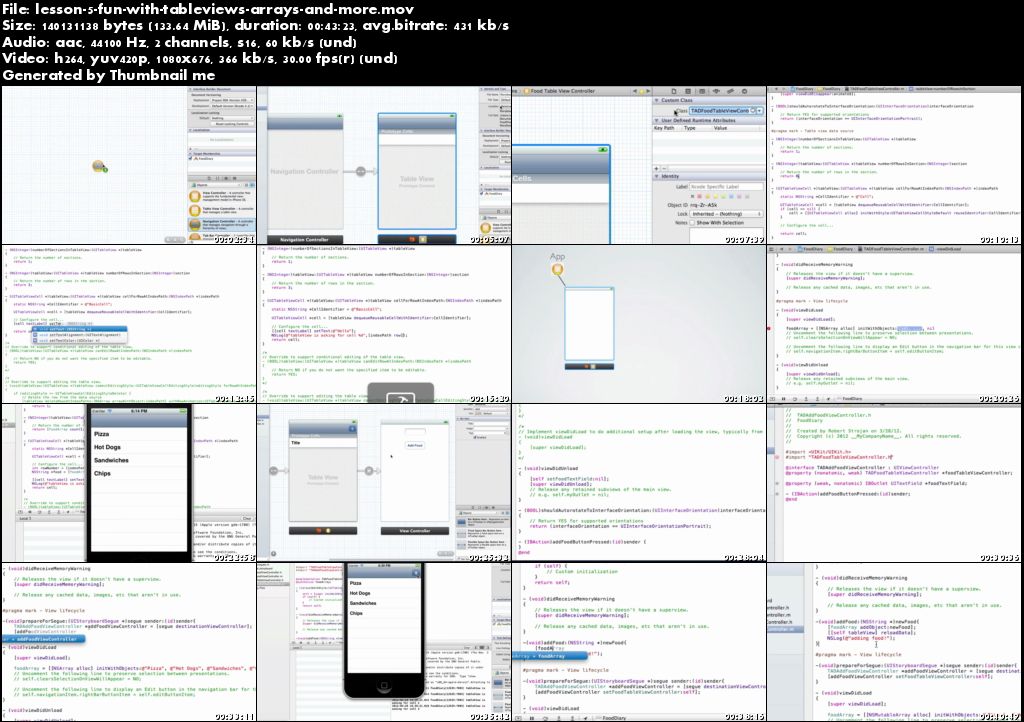The height and width of the screenshot is (722, 1024).
Task: Click the Audio info line showing aac 44100 Hz
Action: [x=180, y=42]
